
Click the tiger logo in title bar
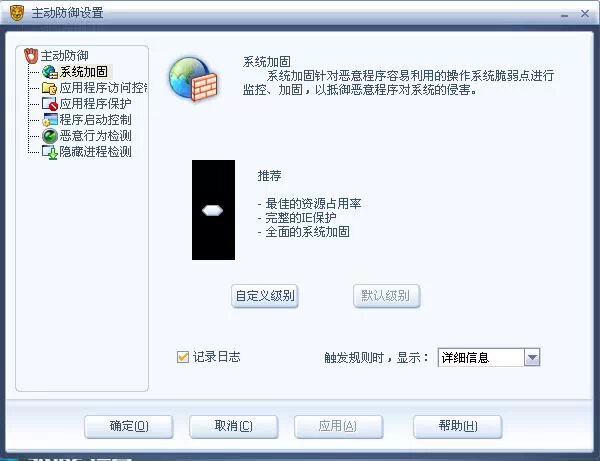pos(17,13)
